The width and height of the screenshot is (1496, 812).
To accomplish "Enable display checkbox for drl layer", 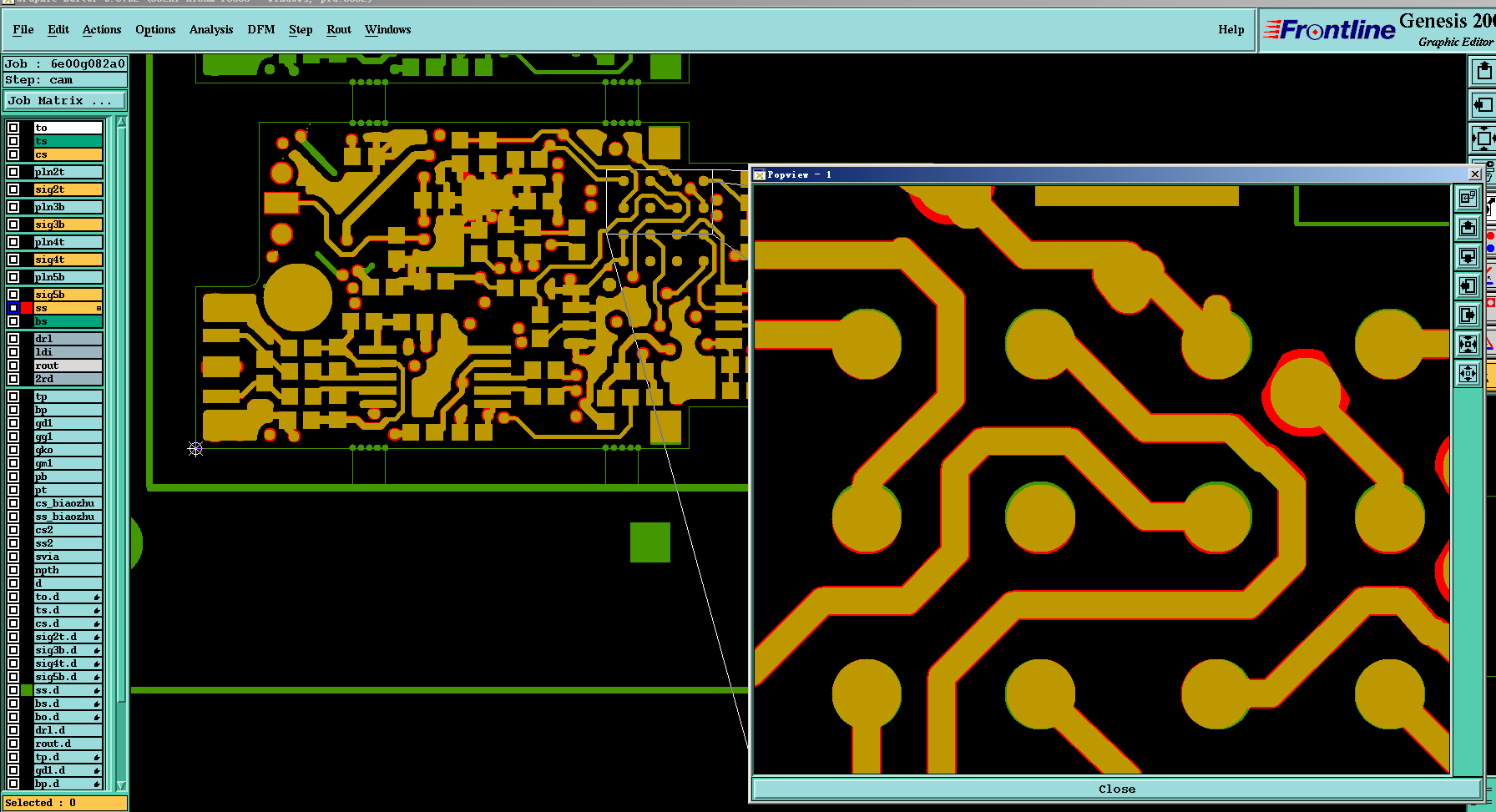I will [13, 339].
